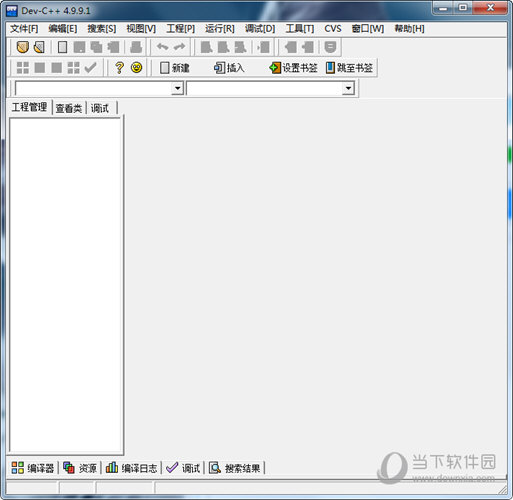Open the CVS menu

[x=333, y=29]
